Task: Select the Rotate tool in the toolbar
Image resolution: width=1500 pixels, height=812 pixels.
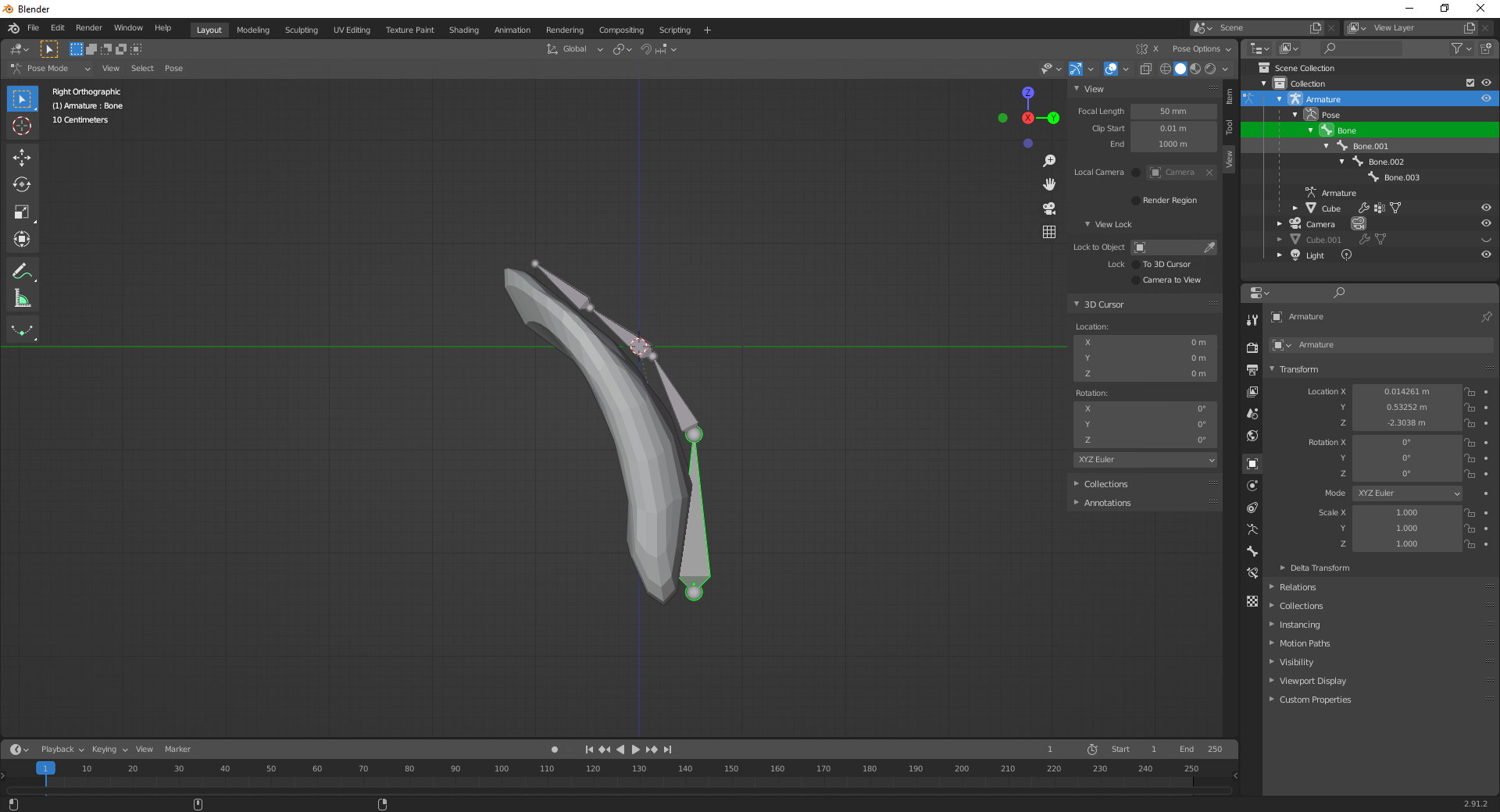Action: point(22,185)
